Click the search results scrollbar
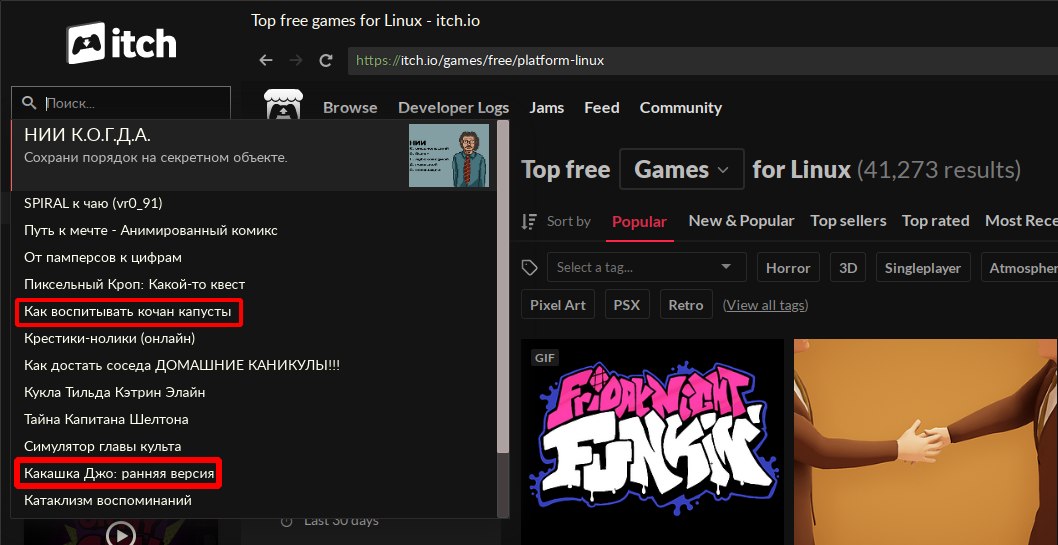This screenshot has height=545, width=1058. tap(503, 286)
